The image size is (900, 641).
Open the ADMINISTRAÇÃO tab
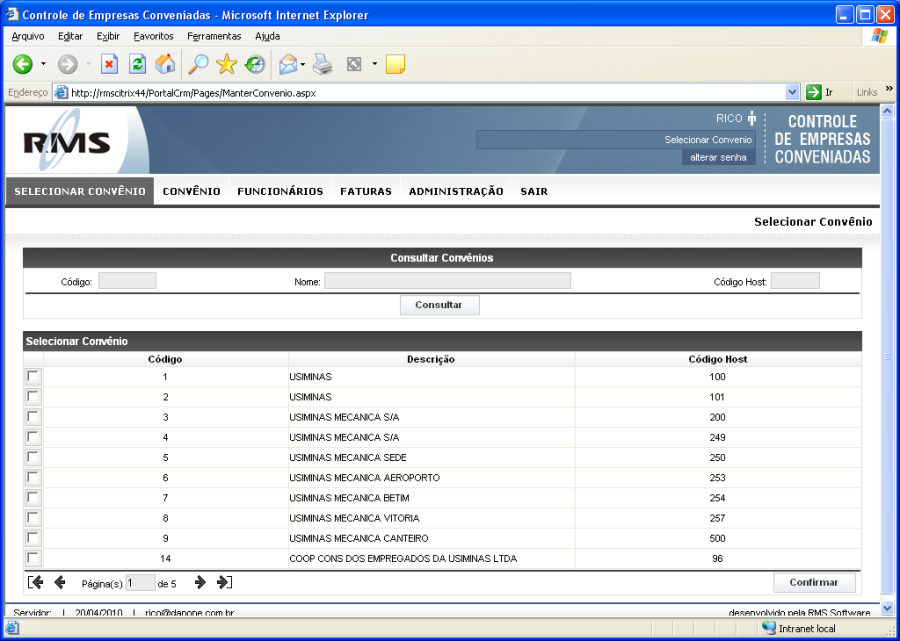(x=456, y=191)
